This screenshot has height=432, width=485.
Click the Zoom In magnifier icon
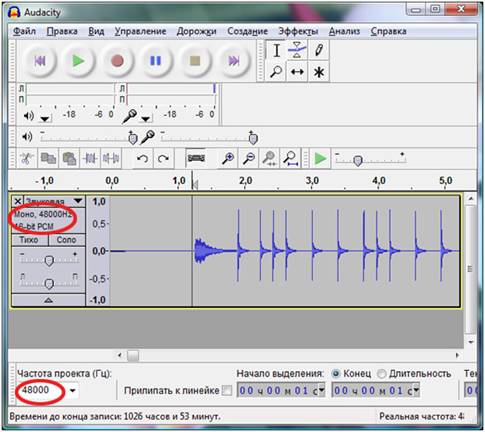click(x=228, y=158)
